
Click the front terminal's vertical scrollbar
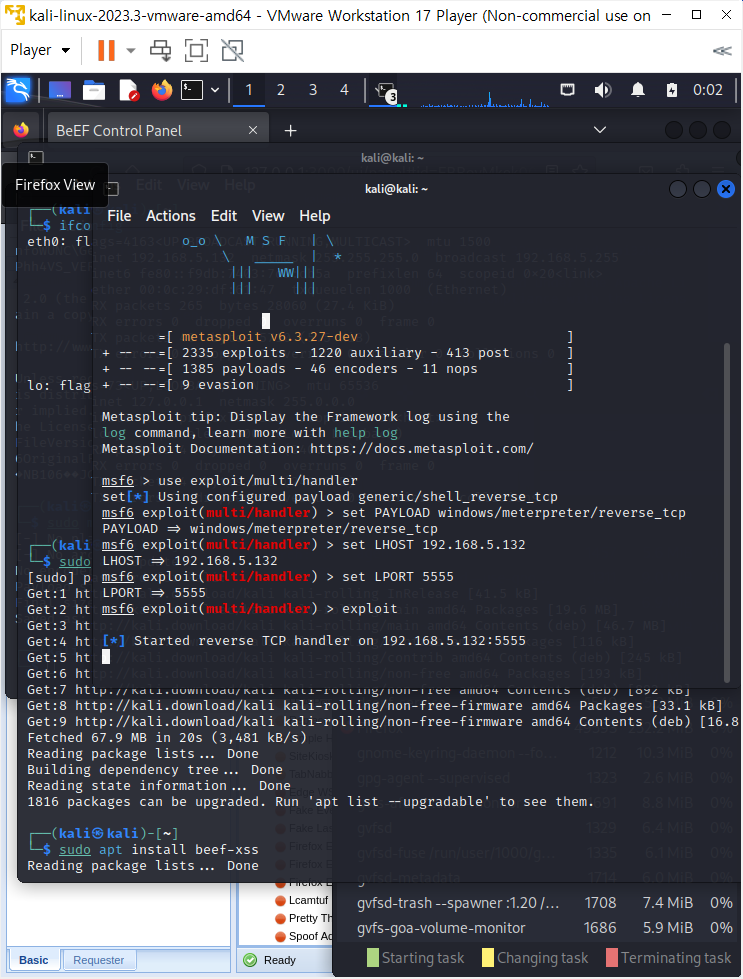pyautogui.click(x=726, y=512)
